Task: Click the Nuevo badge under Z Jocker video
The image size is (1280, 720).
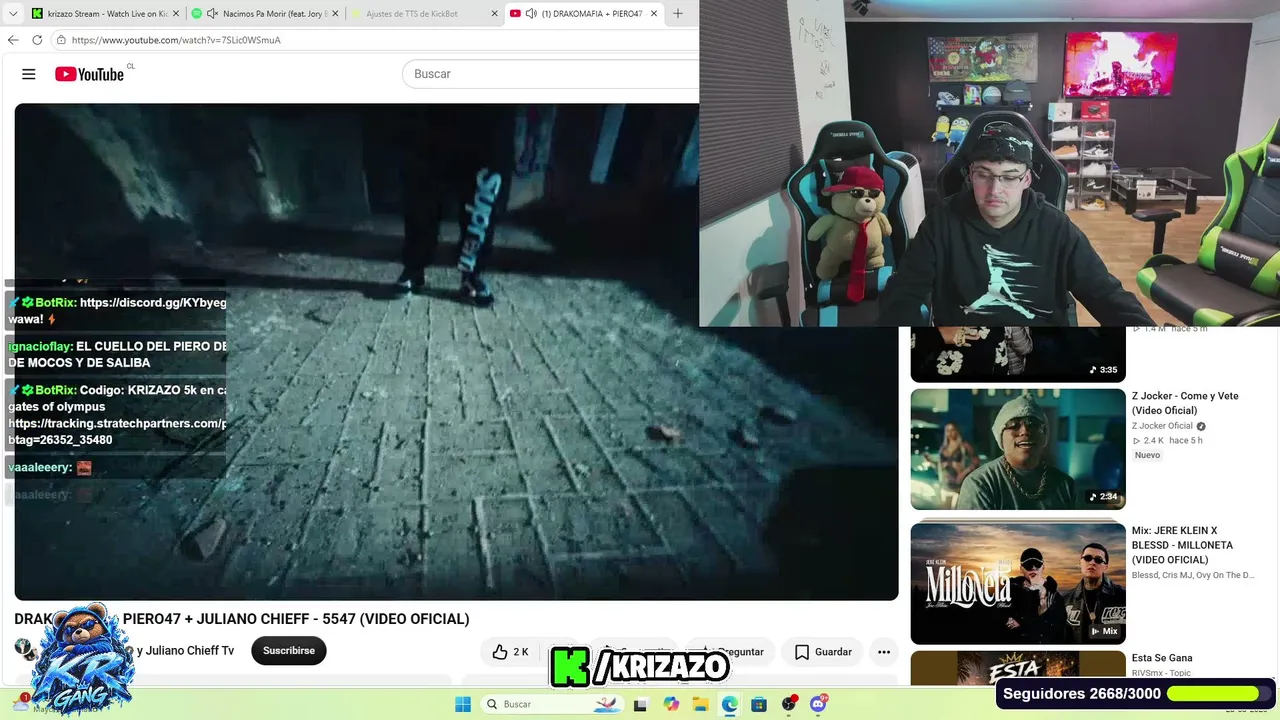Action: pos(1147,455)
